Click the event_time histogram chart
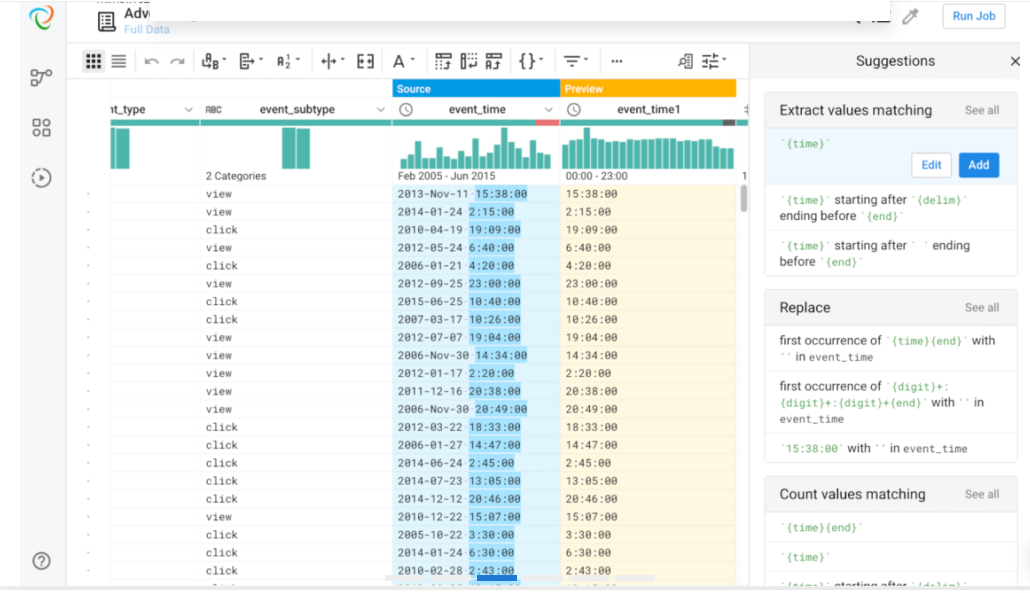 [476, 152]
